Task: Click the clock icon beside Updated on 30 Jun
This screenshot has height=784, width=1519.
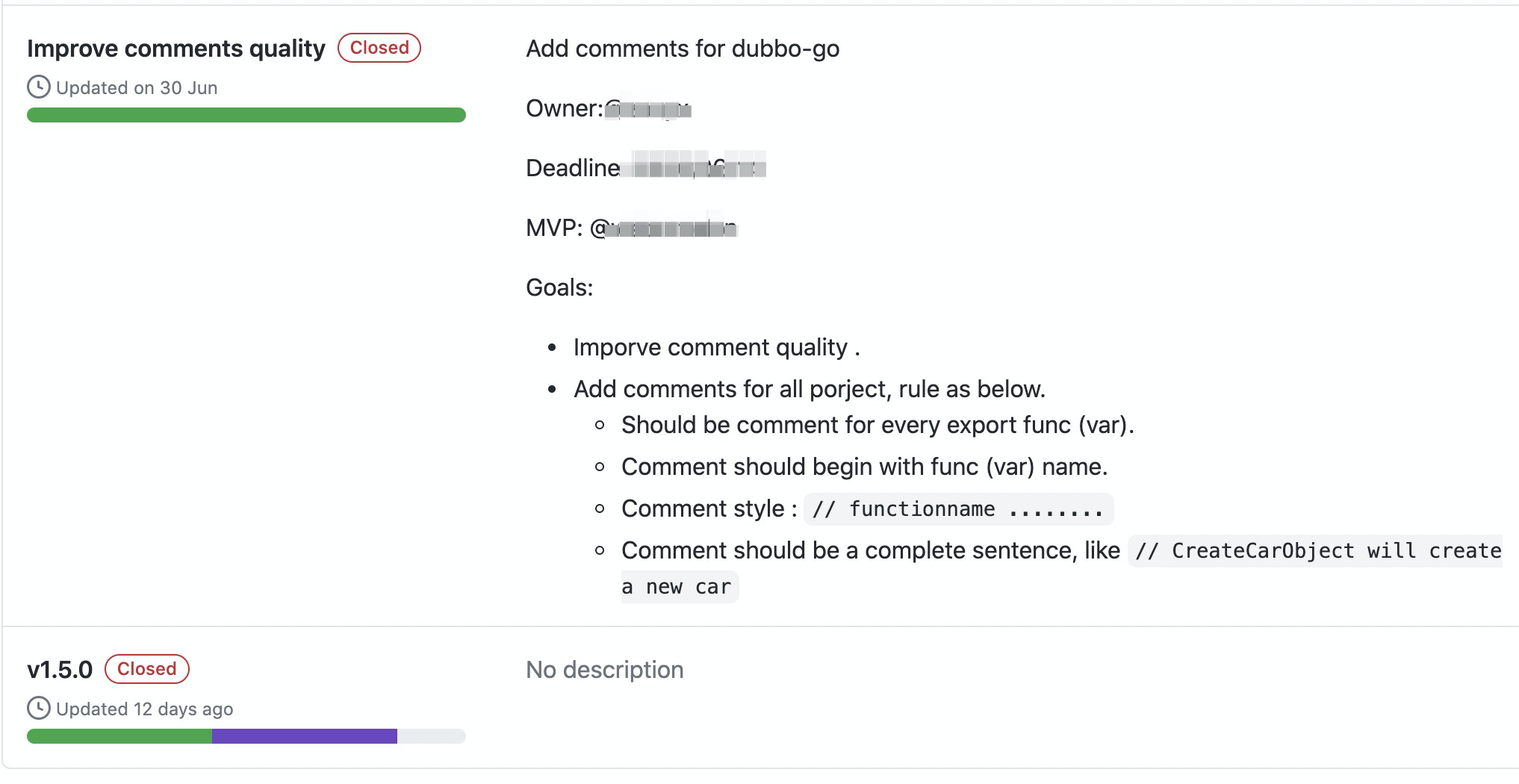Action: pyautogui.click(x=39, y=87)
